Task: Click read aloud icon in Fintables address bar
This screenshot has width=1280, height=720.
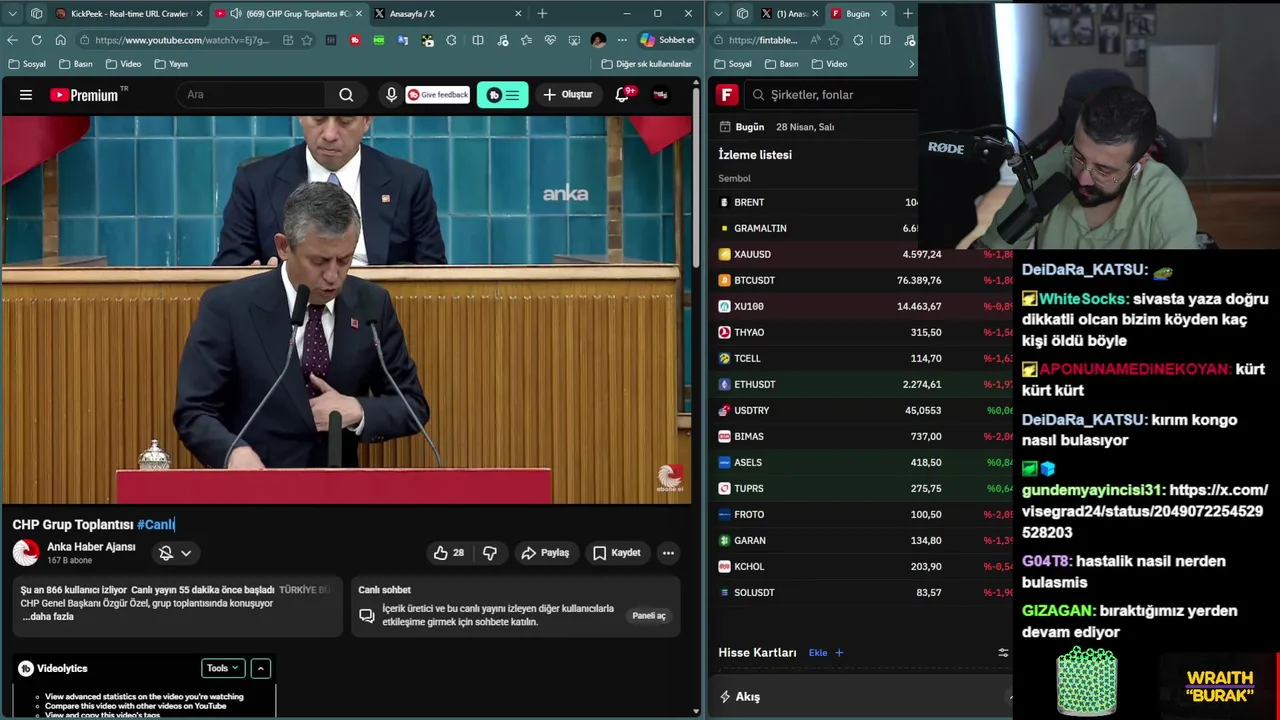Action: (815, 40)
